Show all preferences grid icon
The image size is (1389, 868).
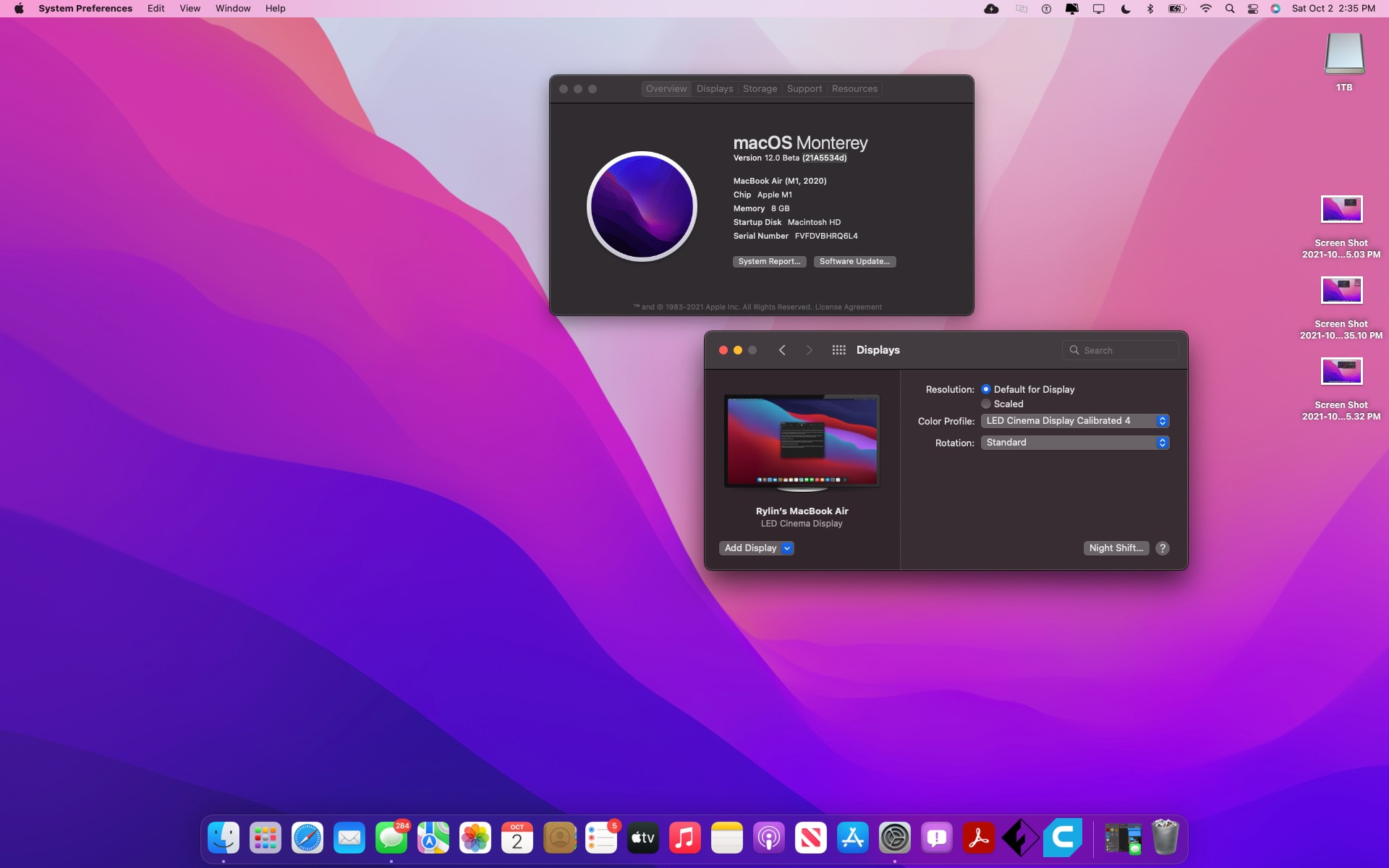point(839,350)
